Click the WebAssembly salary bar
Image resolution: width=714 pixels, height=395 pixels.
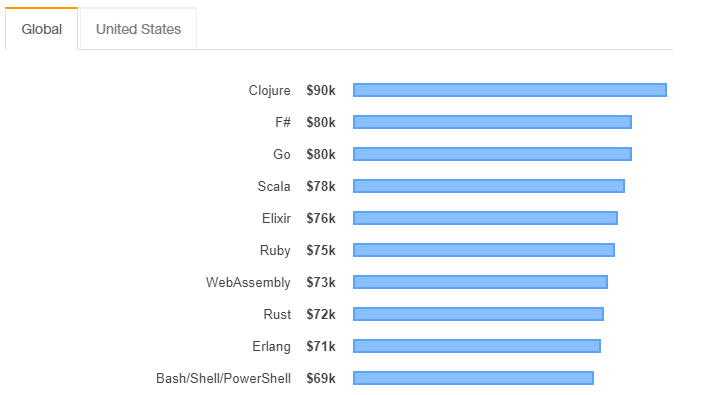point(480,282)
